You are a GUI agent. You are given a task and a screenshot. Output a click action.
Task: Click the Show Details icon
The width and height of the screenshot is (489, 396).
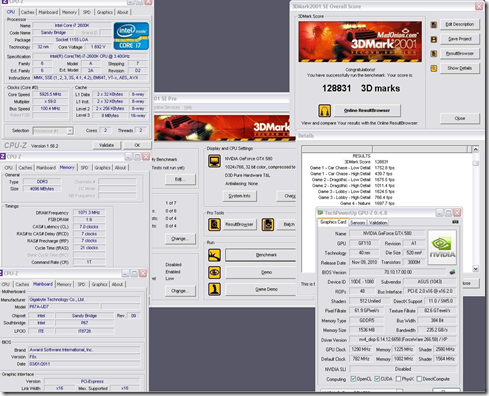tap(434, 68)
